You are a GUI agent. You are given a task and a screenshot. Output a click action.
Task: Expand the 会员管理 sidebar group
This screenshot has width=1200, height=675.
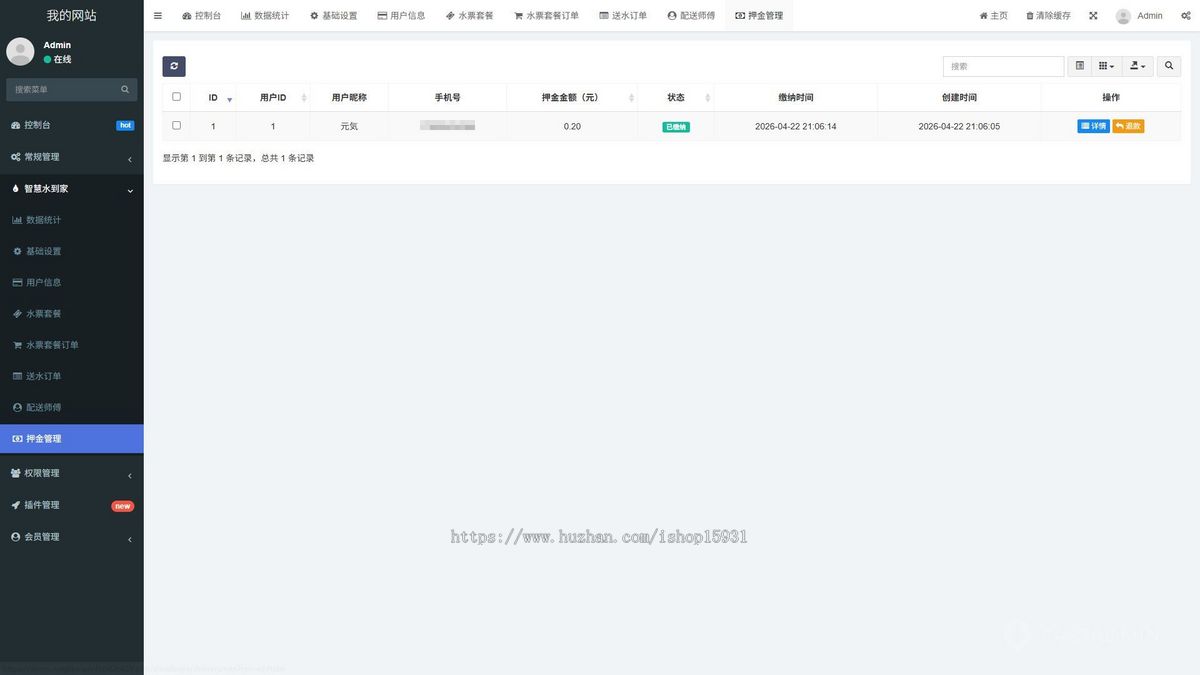click(x=72, y=537)
